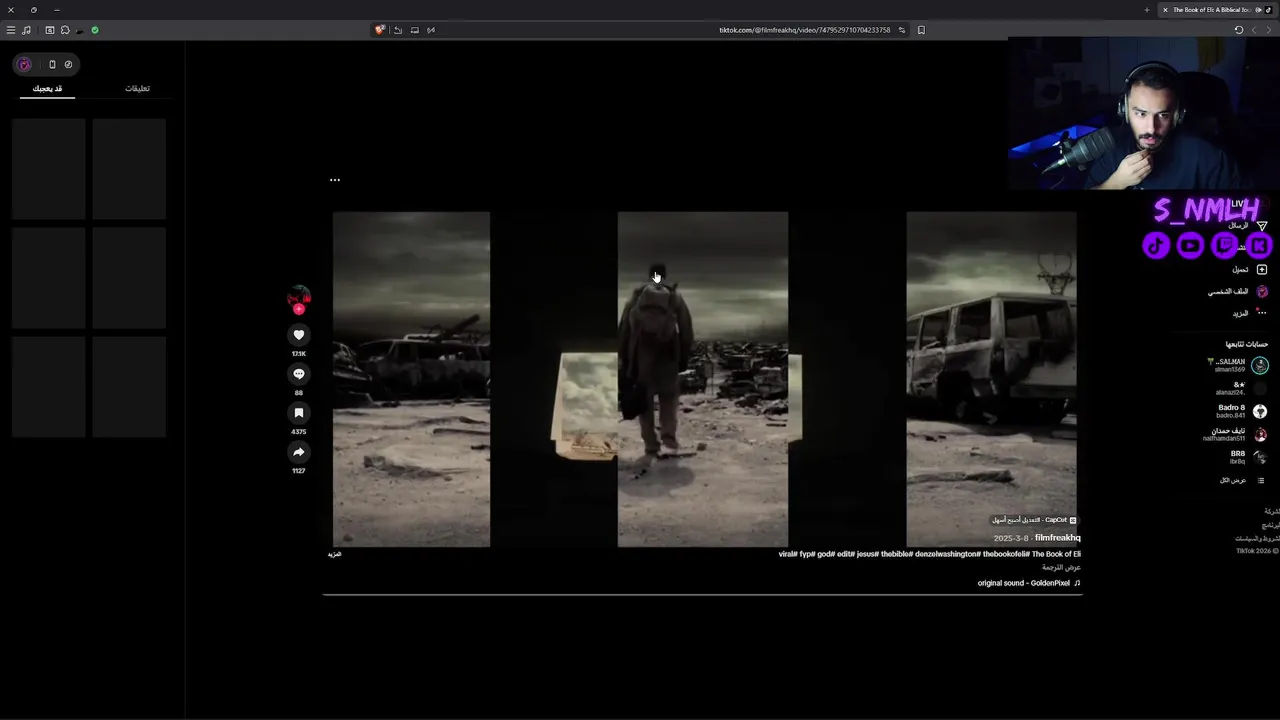The width and height of the screenshot is (1280, 720).
Task: Share video with the arrow icon
Action: [x=298, y=452]
